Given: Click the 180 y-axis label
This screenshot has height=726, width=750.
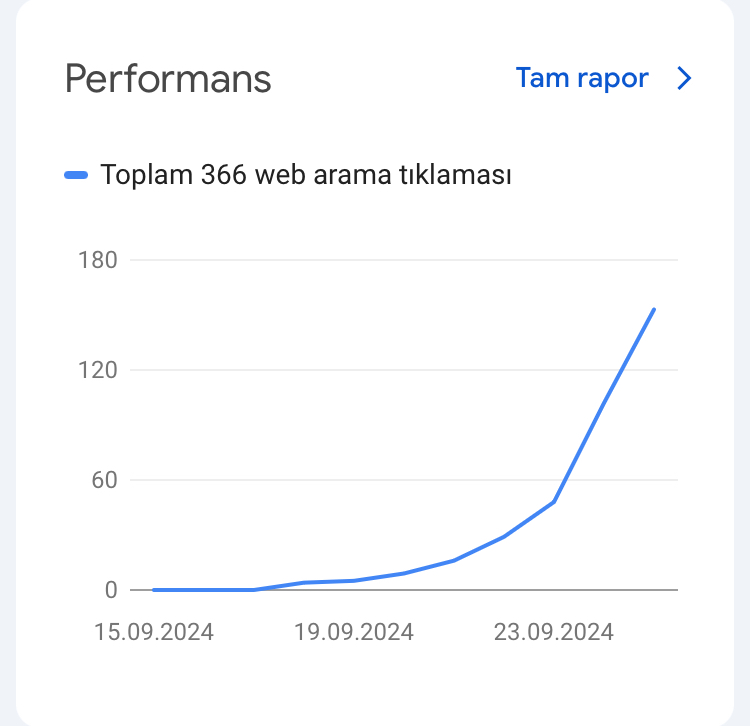Looking at the screenshot, I should point(98,260).
